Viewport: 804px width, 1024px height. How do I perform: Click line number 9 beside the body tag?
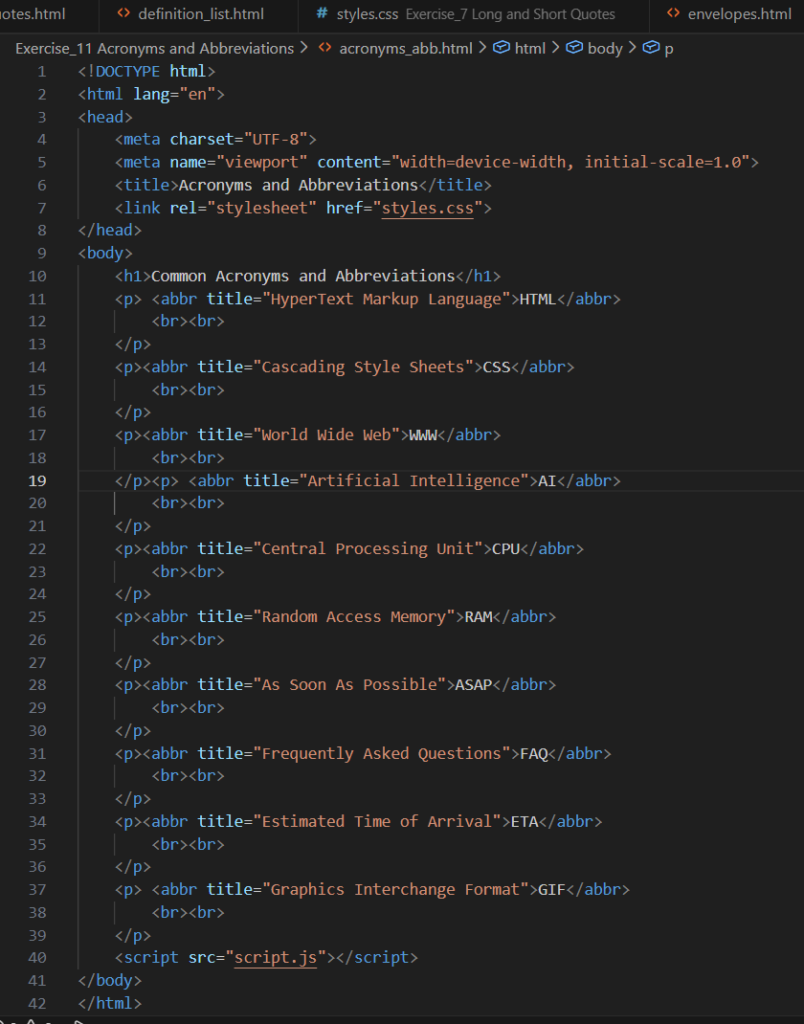pos(41,253)
